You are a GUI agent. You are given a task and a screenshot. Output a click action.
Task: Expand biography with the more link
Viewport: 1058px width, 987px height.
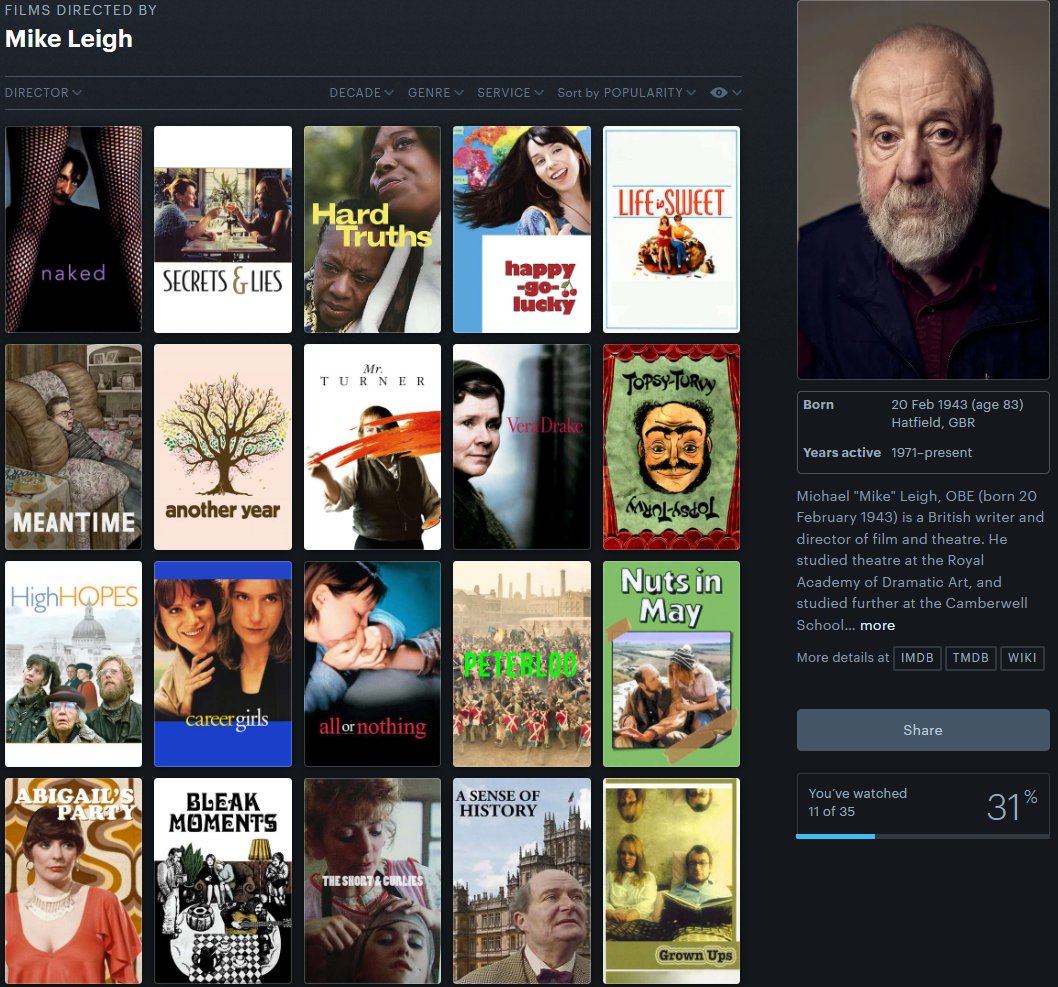click(x=877, y=625)
